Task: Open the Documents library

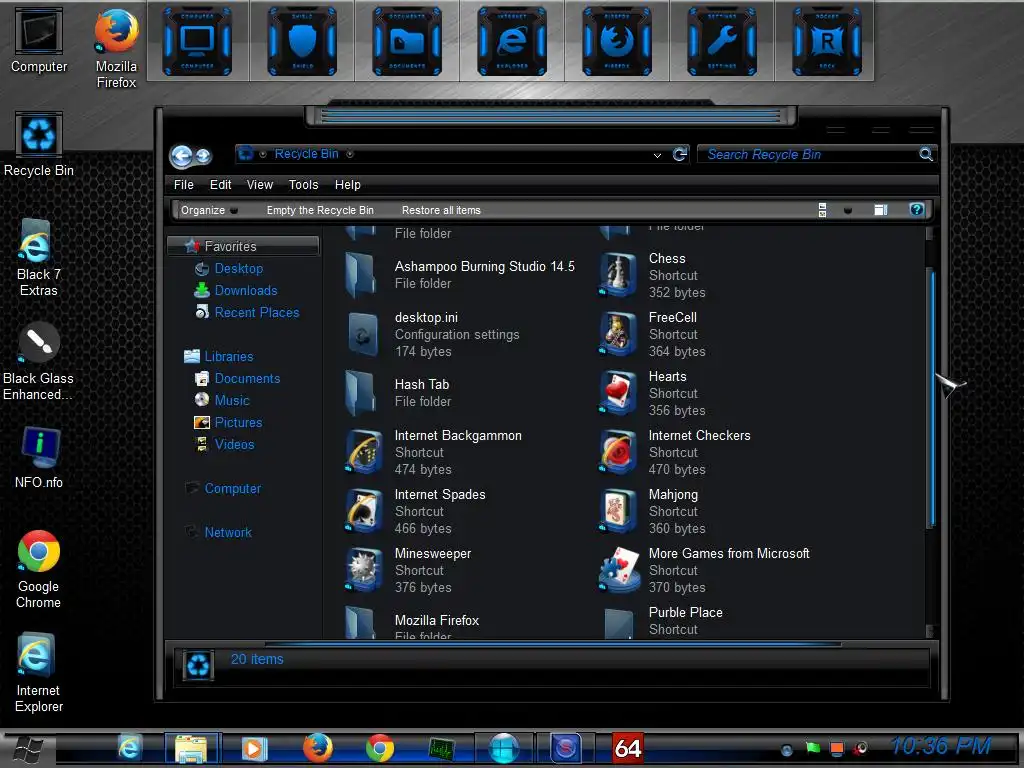Action: tap(247, 378)
